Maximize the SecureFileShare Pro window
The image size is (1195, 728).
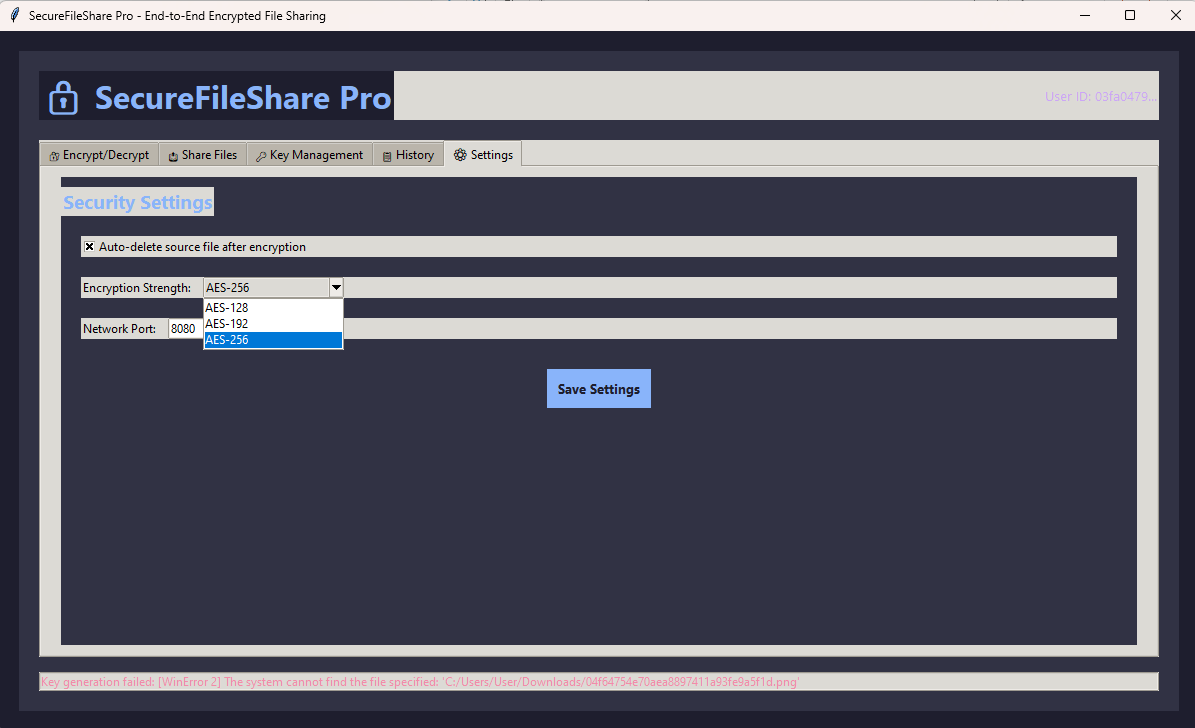pos(1130,15)
